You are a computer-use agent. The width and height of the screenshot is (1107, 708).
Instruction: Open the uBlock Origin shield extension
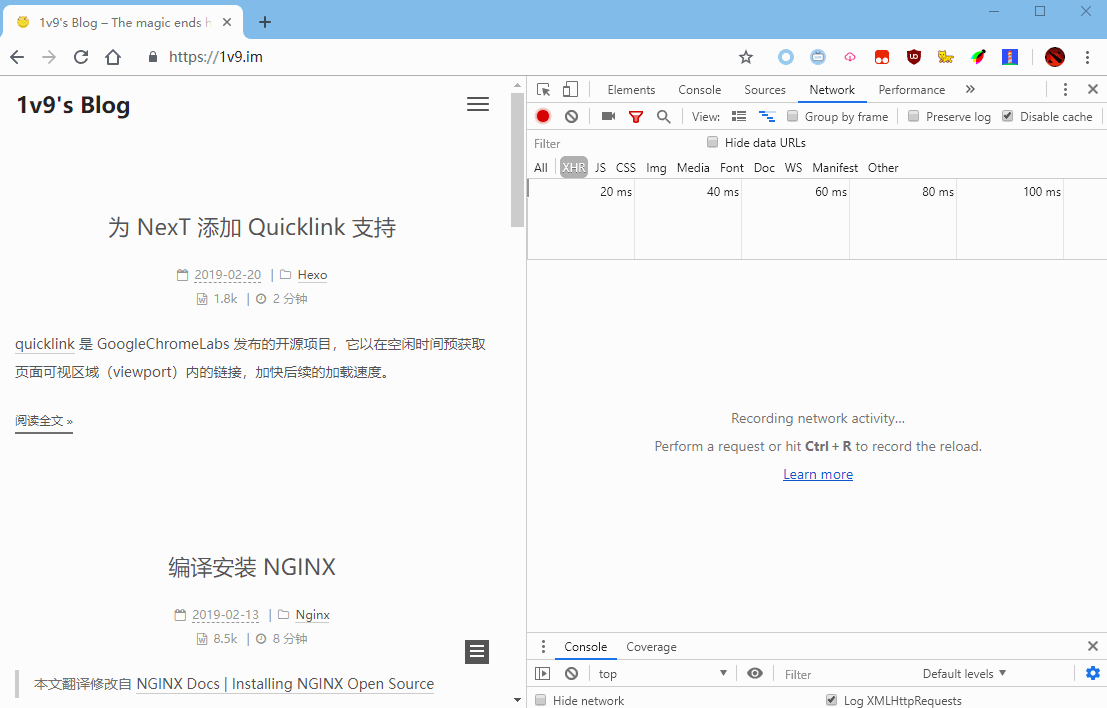(914, 57)
